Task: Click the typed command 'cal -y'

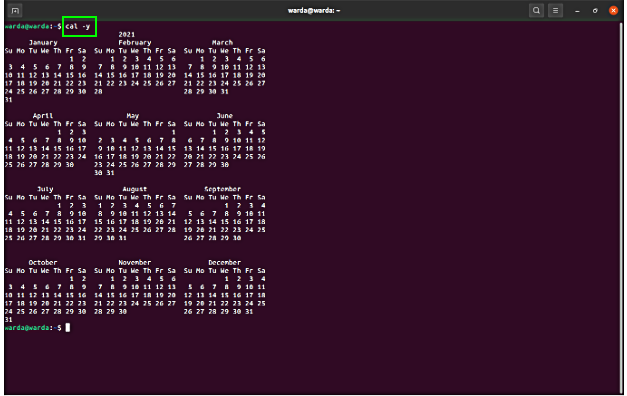Action: [x=78, y=26]
